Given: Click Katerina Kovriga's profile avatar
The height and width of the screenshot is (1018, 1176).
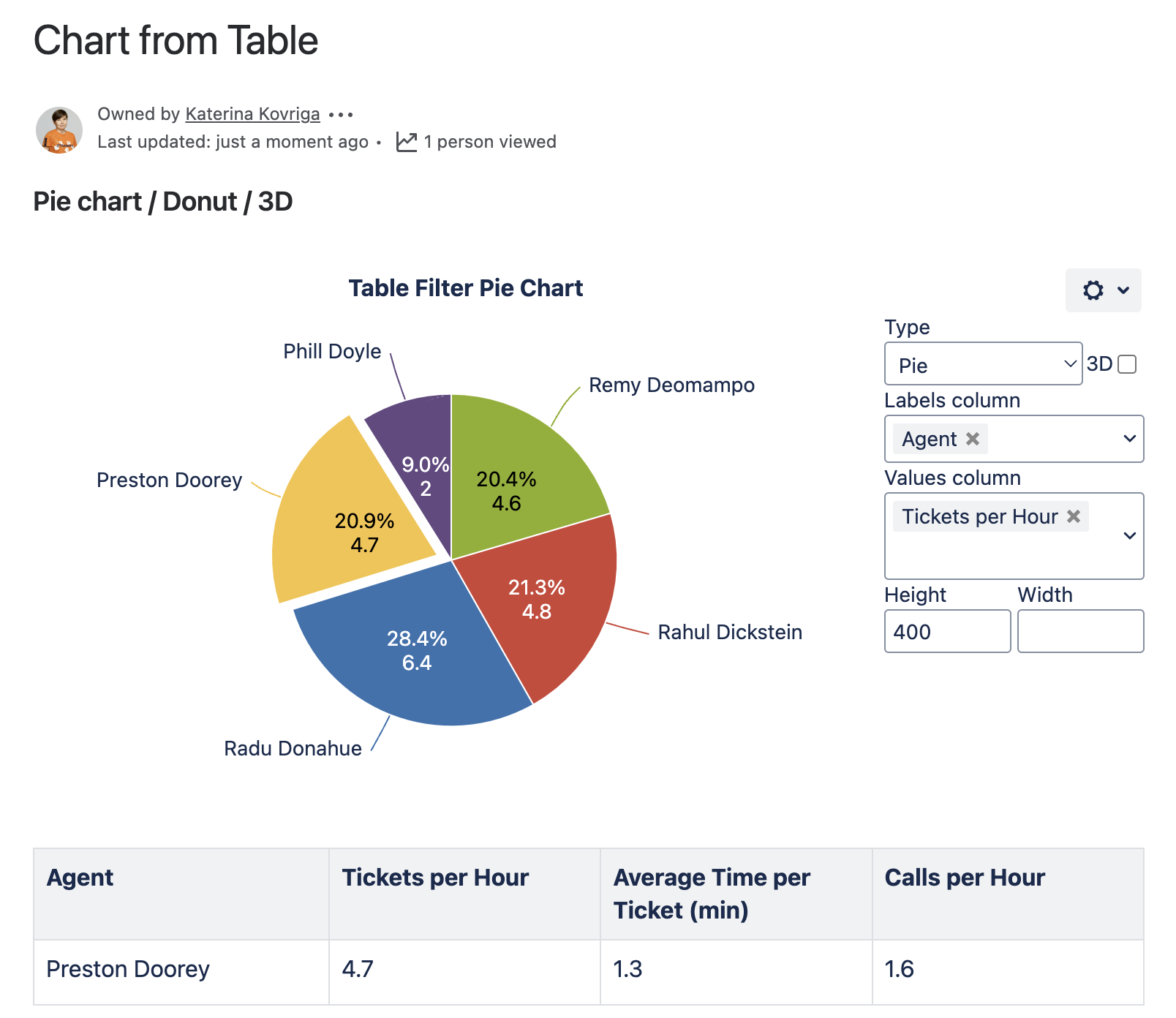Looking at the screenshot, I should (x=59, y=129).
